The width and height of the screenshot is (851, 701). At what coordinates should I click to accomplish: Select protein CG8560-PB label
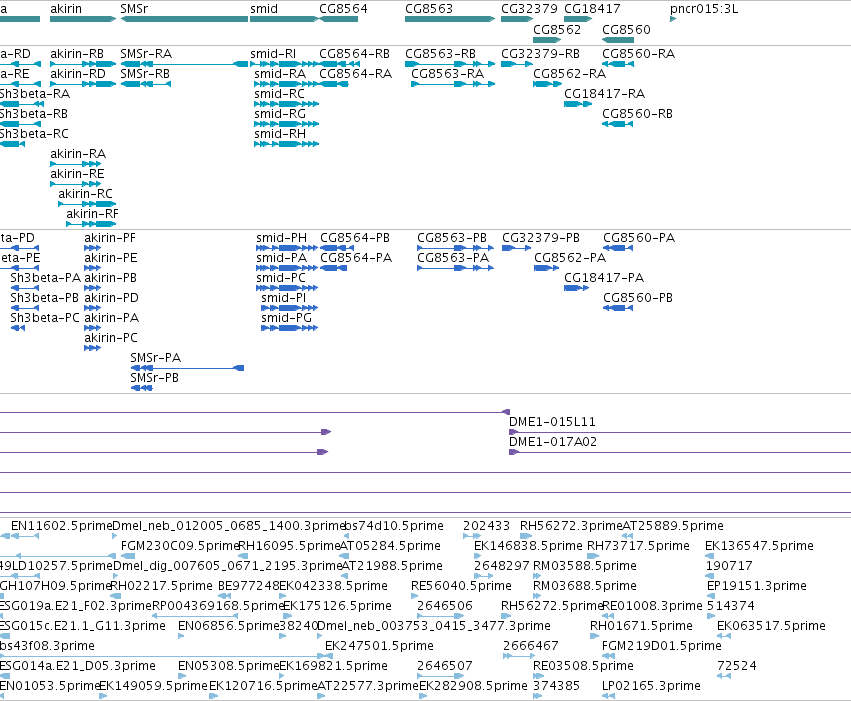[x=638, y=298]
